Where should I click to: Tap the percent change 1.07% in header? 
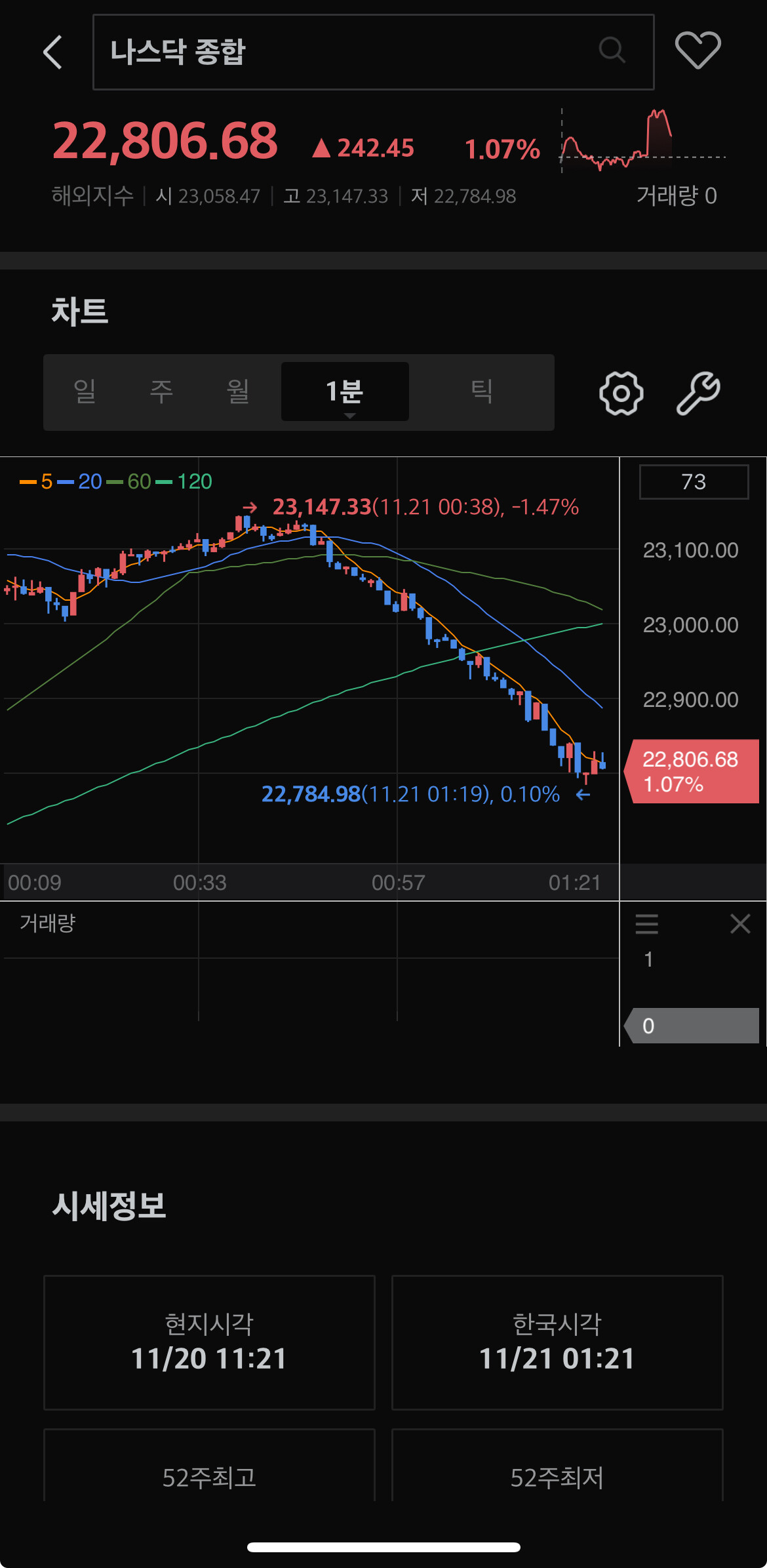point(502,149)
